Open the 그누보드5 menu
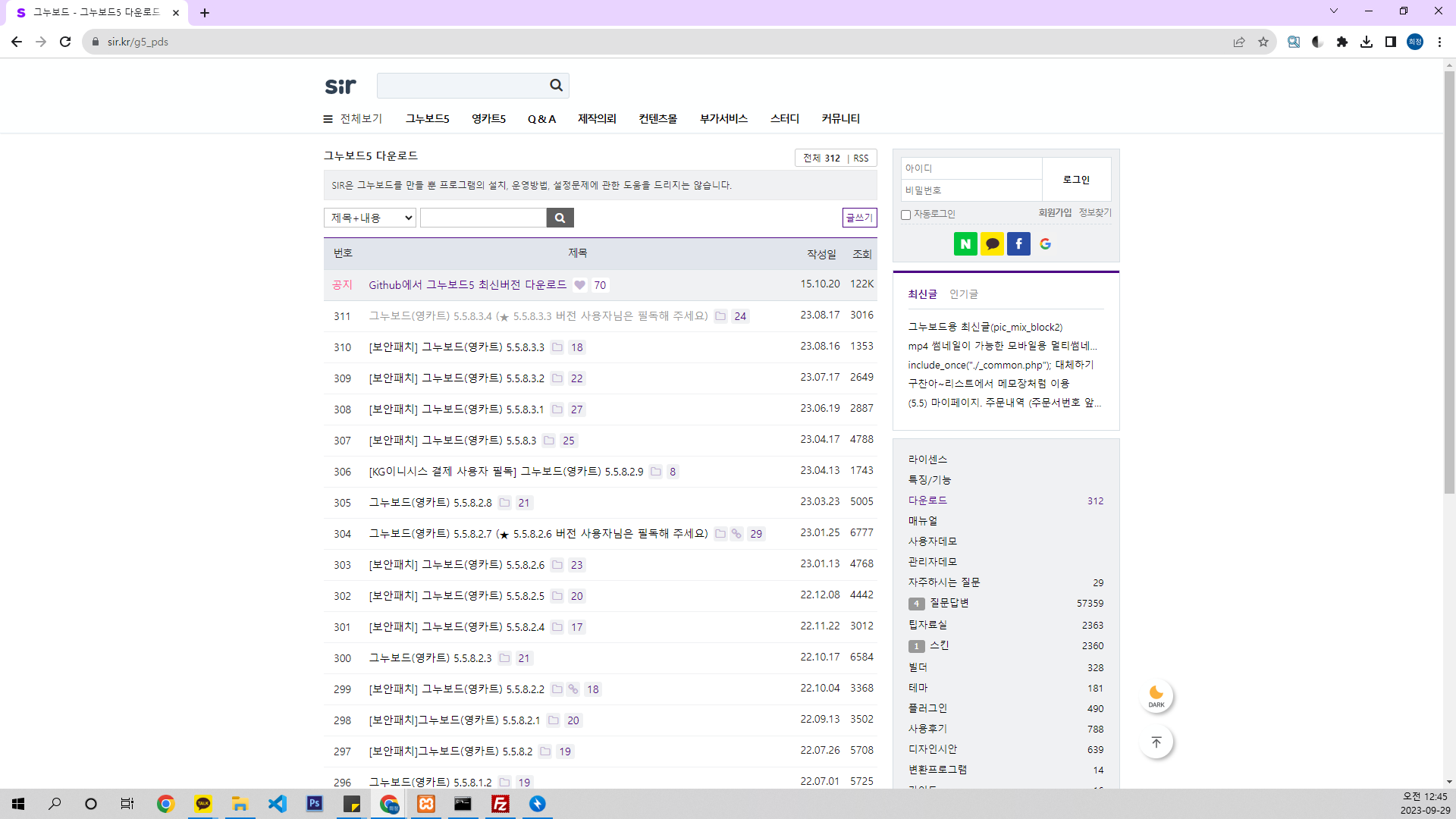Screen dimensions: 1456x819 (x=428, y=119)
